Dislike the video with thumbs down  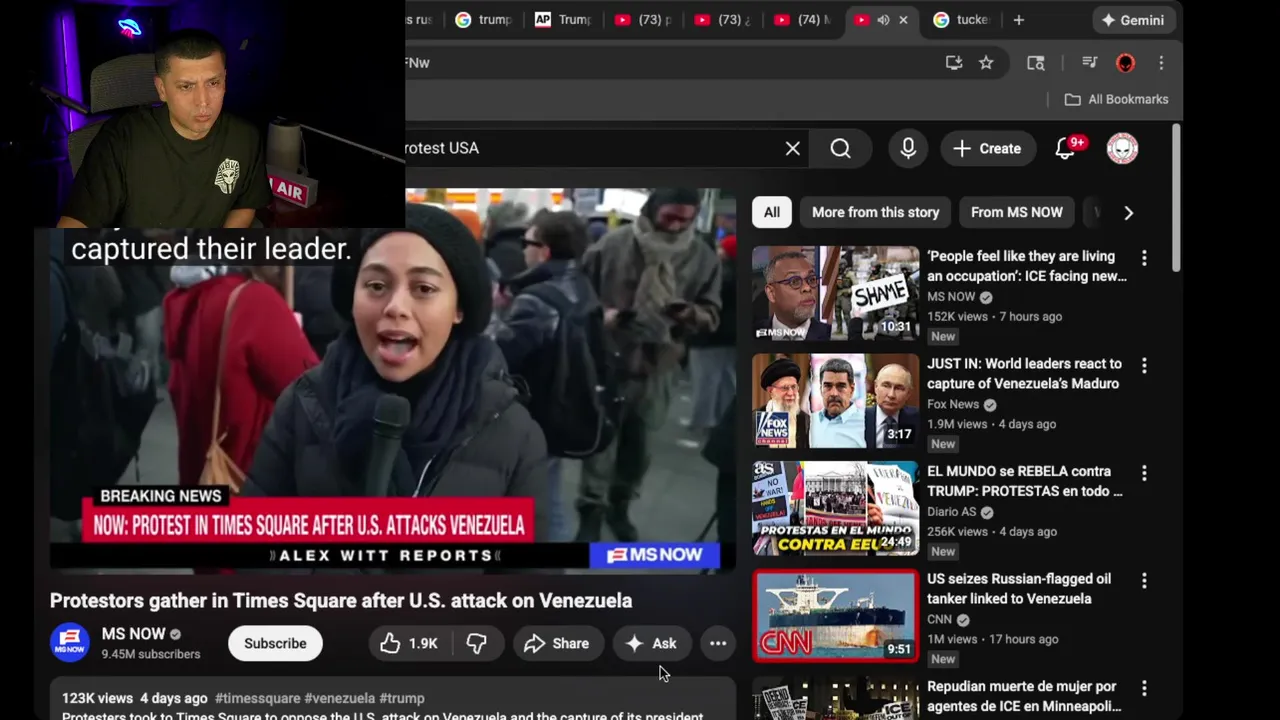coord(476,644)
